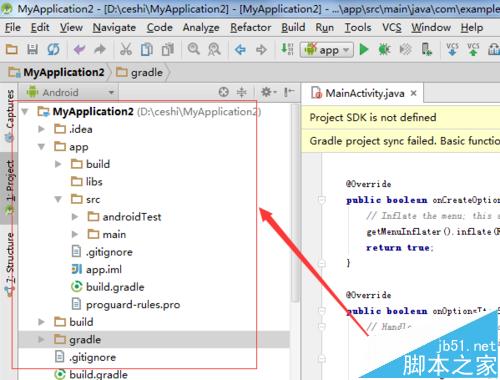Image resolution: width=500 pixels, height=380 pixels.
Task: Select the libs folder
Action: click(87, 182)
